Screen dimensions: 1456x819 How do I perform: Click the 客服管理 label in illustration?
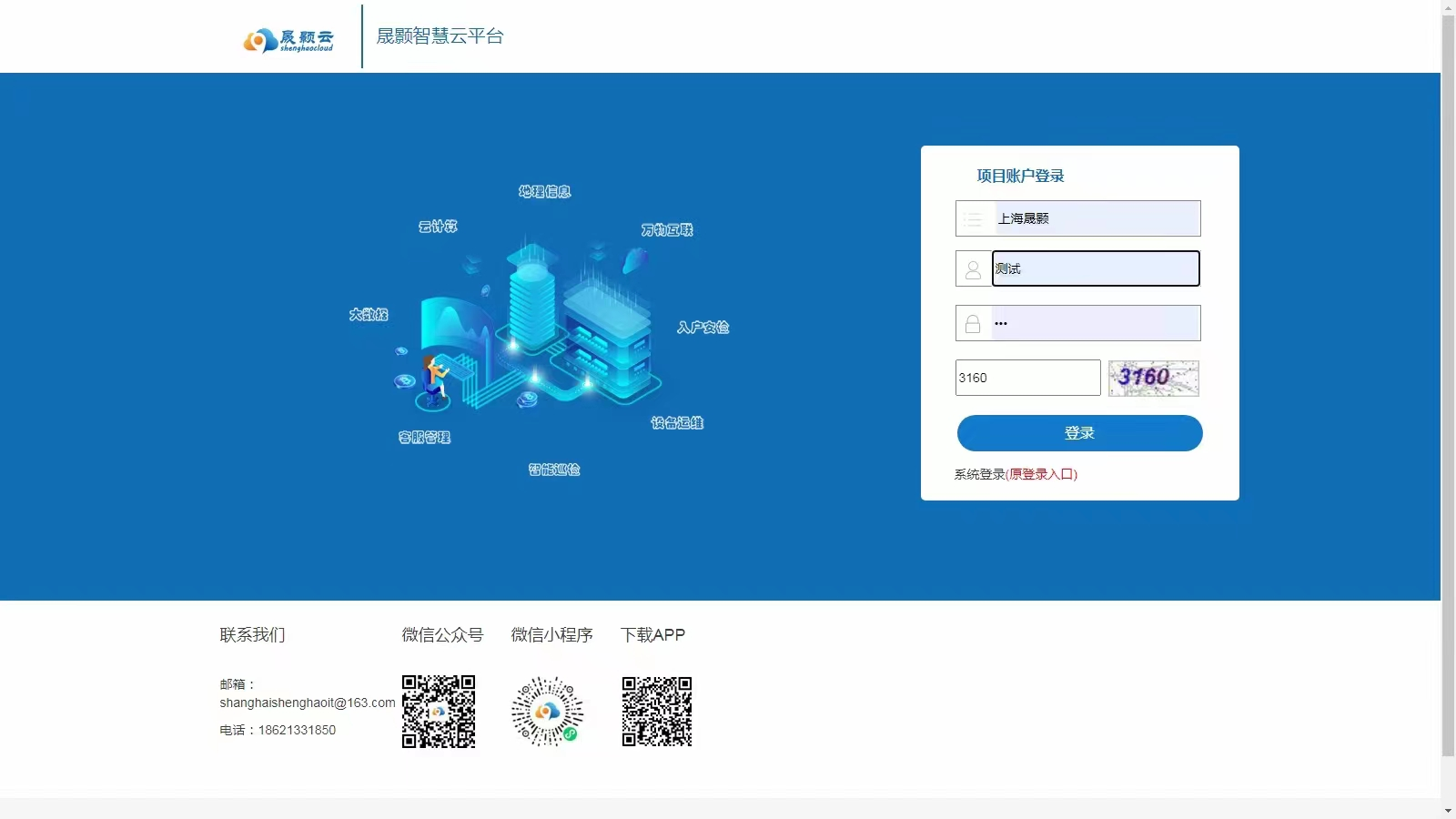click(424, 437)
